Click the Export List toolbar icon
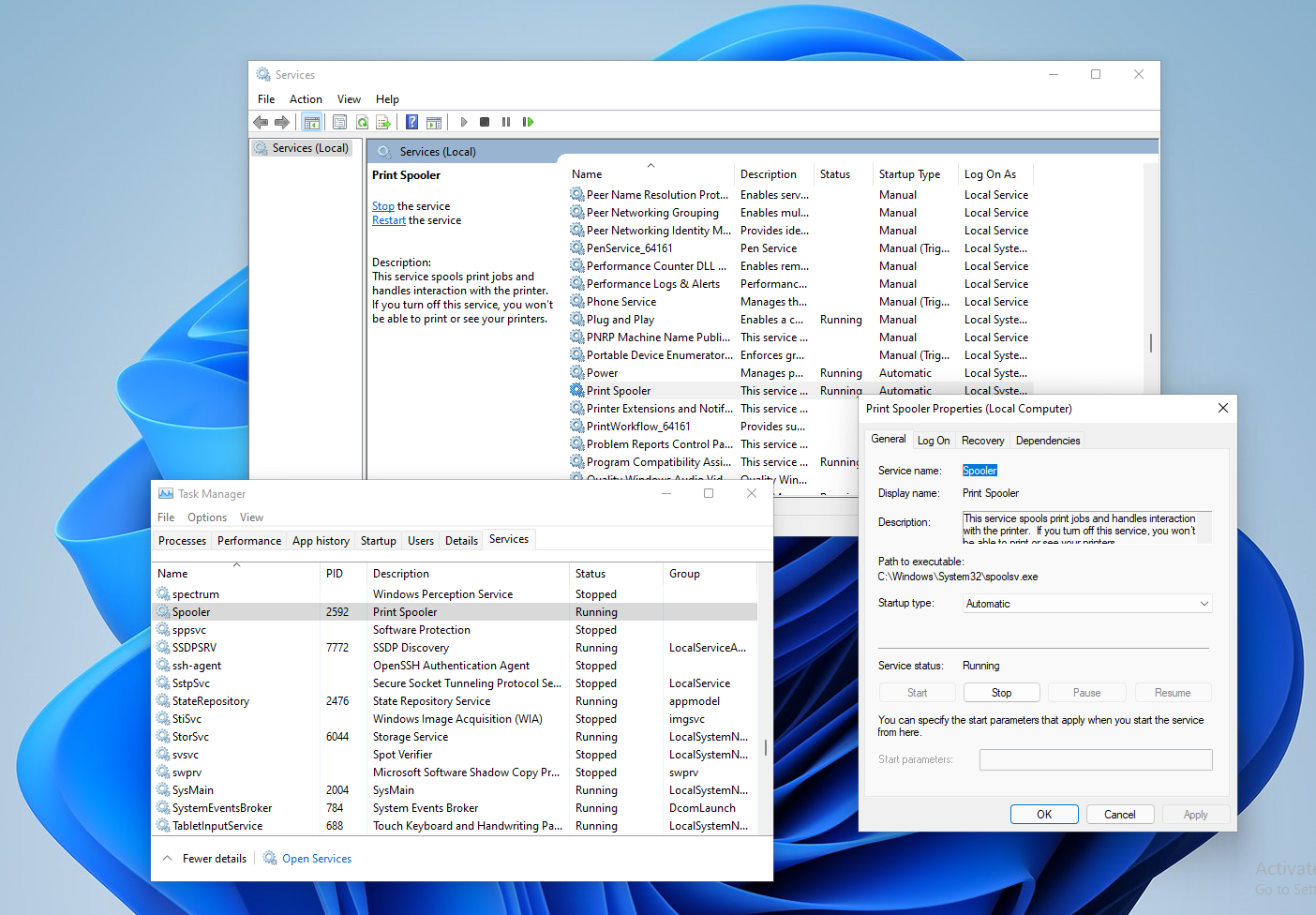Image resolution: width=1316 pixels, height=915 pixels. point(383,122)
